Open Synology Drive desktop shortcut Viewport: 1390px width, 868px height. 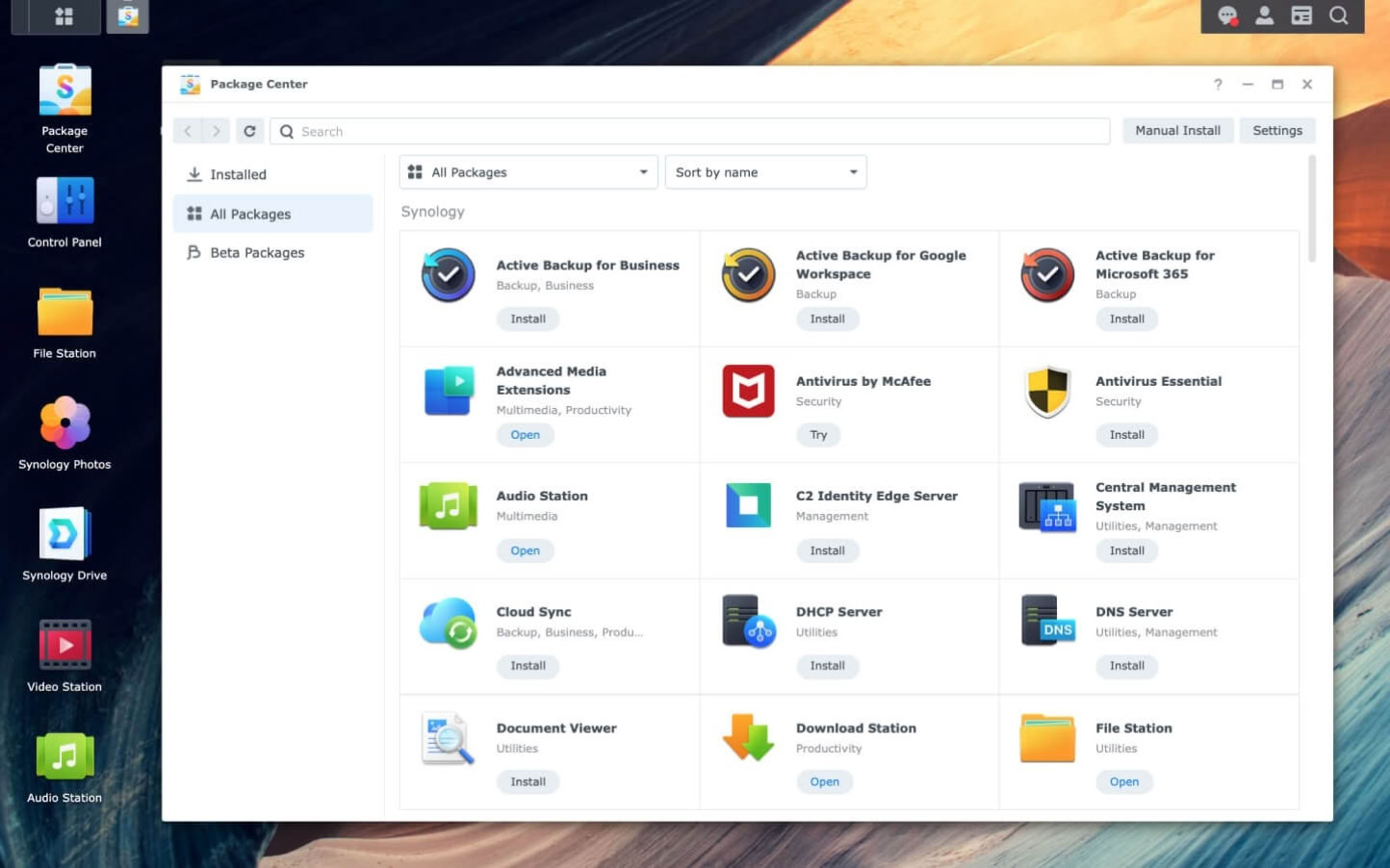pos(64,535)
